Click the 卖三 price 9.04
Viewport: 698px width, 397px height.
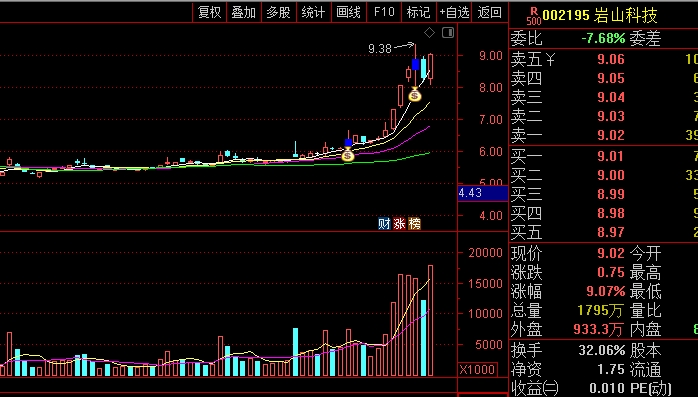pos(611,97)
